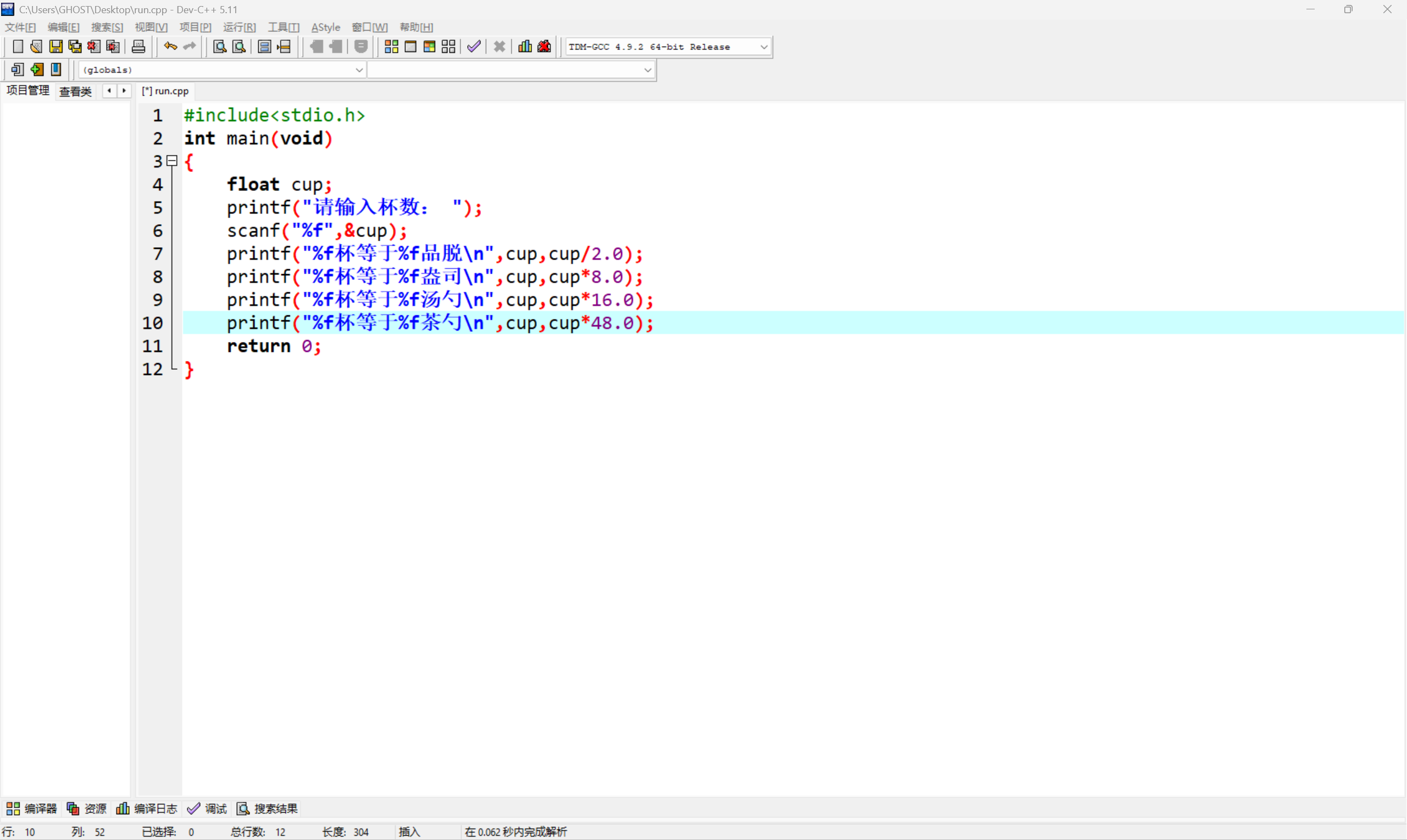Collapse the code fold at line 3
Image resolution: width=1407 pixels, height=840 pixels.
(172, 162)
